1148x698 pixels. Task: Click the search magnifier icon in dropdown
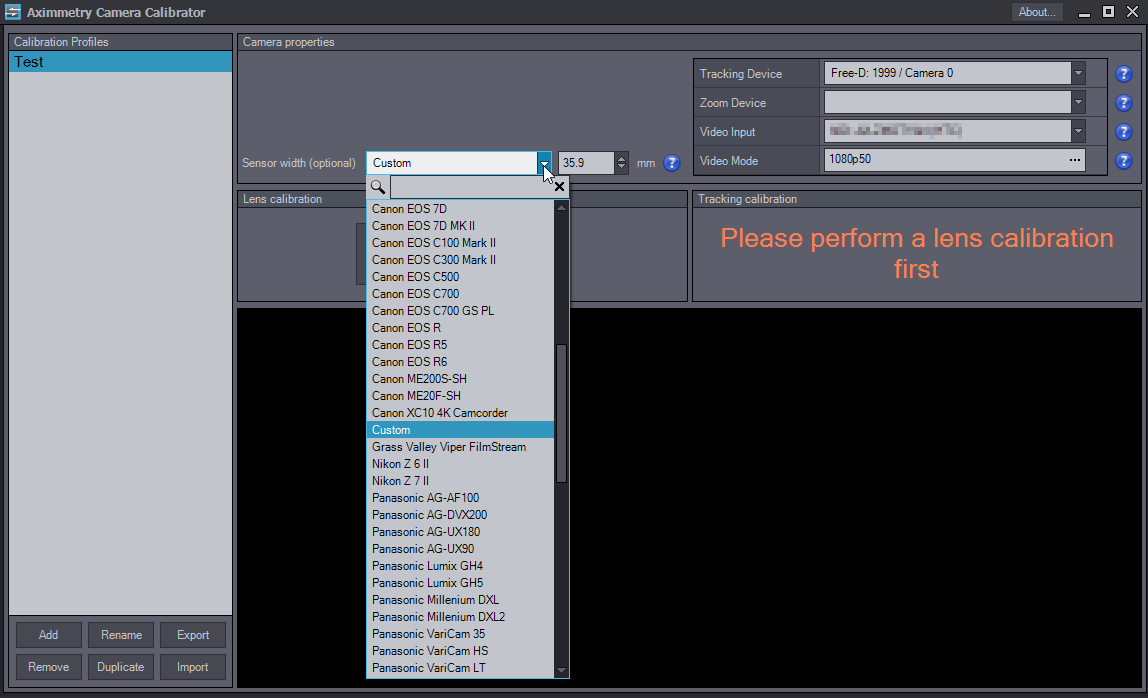(x=378, y=187)
